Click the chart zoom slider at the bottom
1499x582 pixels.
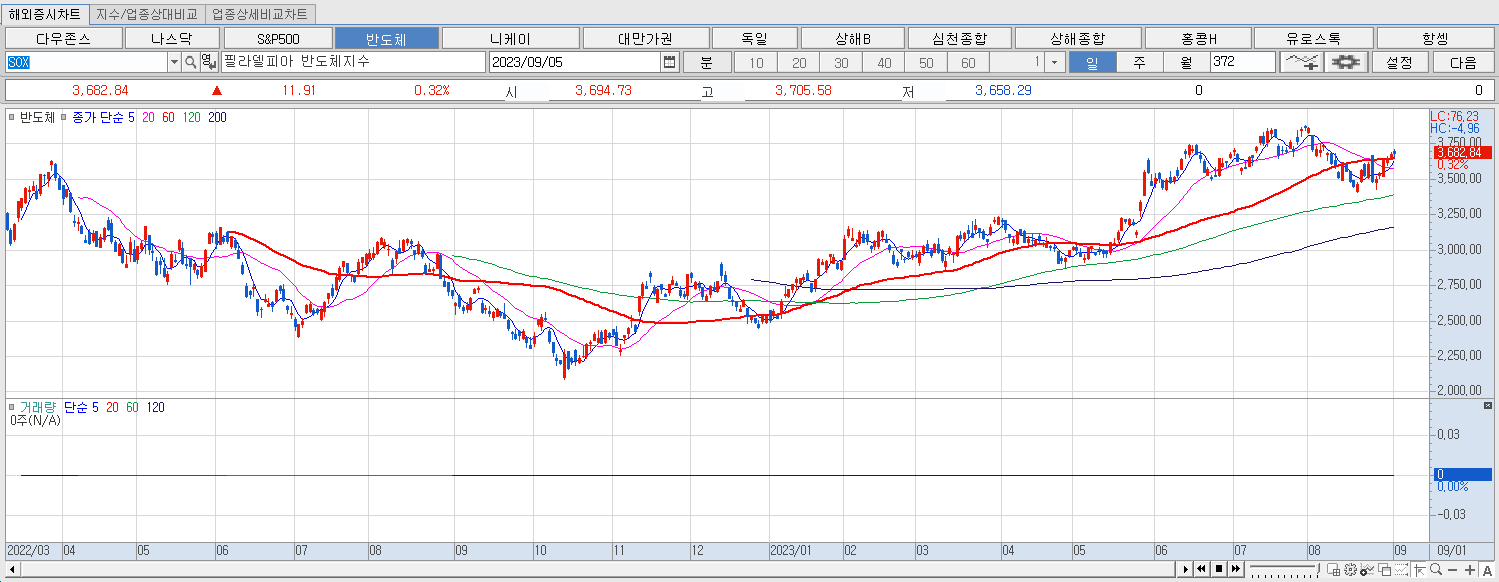click(x=1285, y=569)
